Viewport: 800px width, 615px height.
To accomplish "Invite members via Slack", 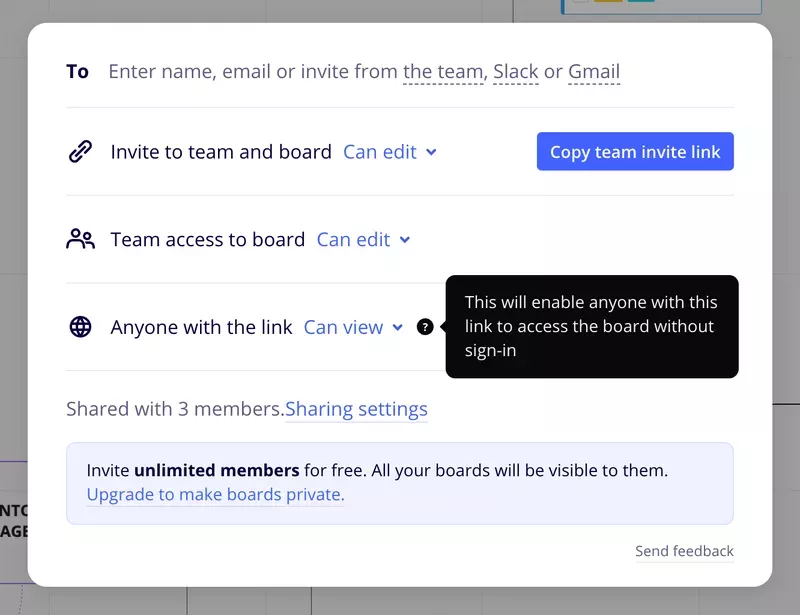I will [x=515, y=71].
